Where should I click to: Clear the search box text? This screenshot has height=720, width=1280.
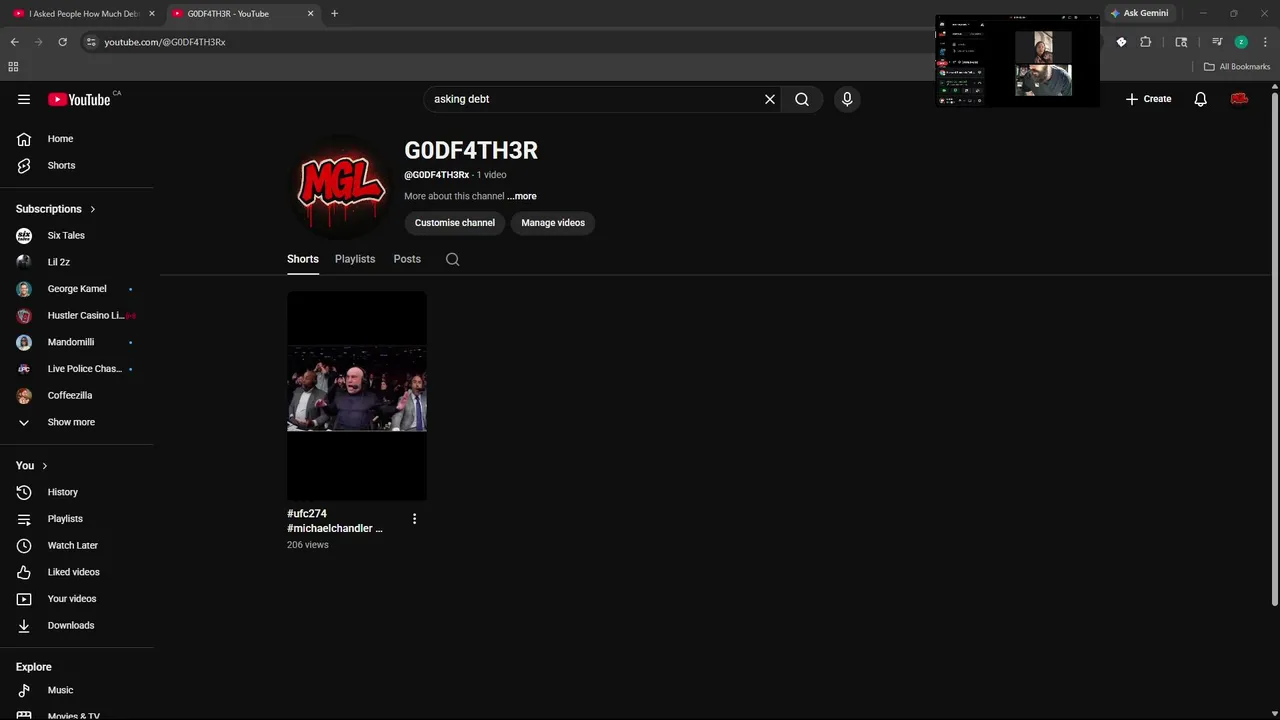pos(770,99)
